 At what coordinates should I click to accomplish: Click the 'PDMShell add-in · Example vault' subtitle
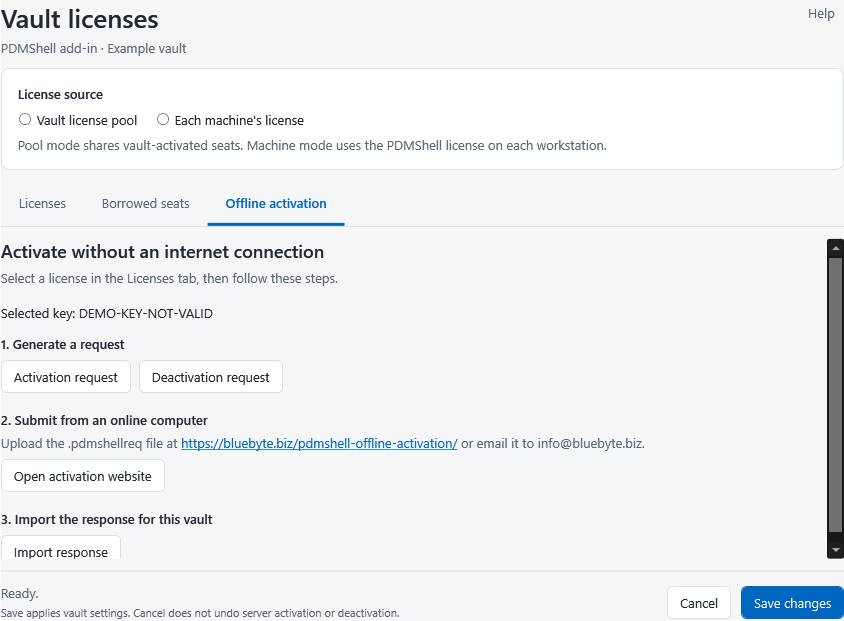pos(94,48)
